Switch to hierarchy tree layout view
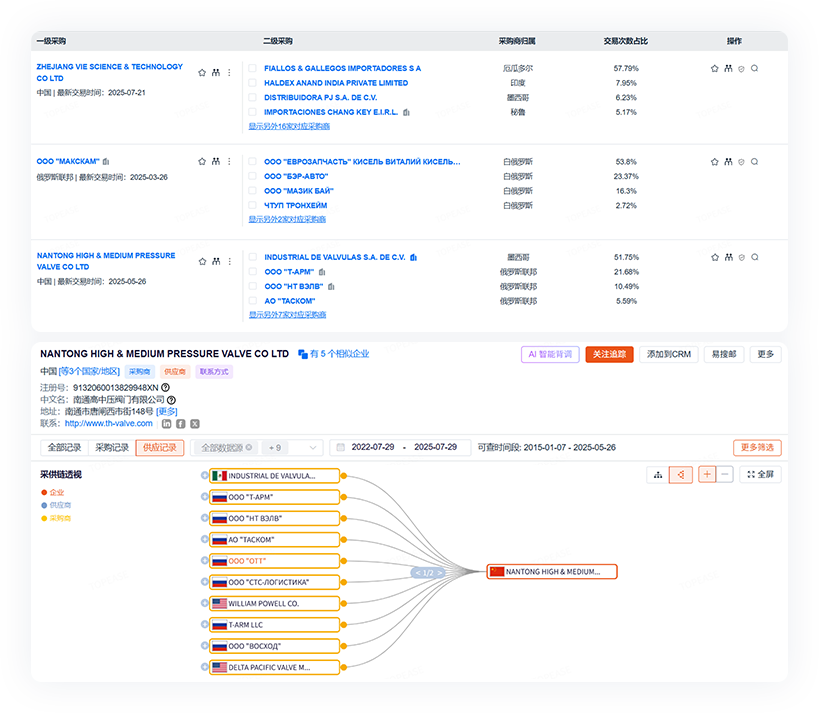 click(657, 474)
